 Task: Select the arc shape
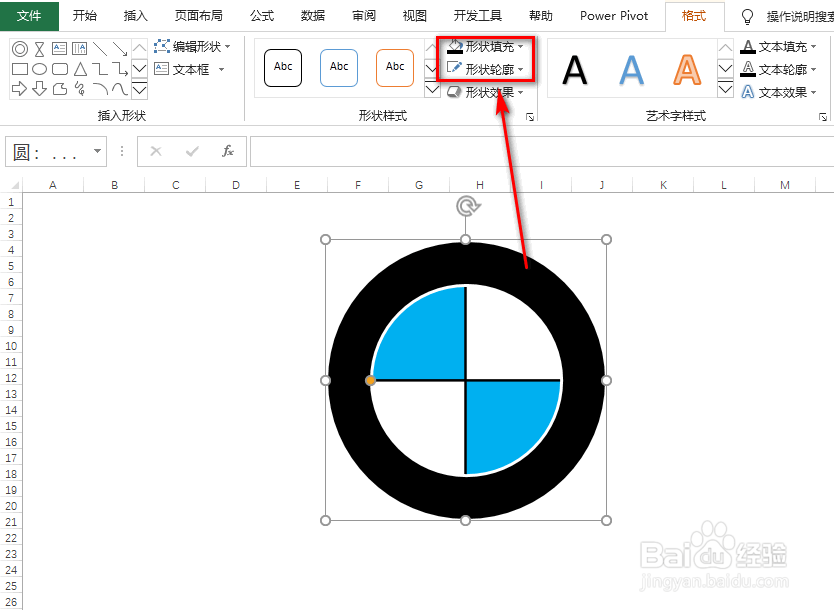click(100, 88)
